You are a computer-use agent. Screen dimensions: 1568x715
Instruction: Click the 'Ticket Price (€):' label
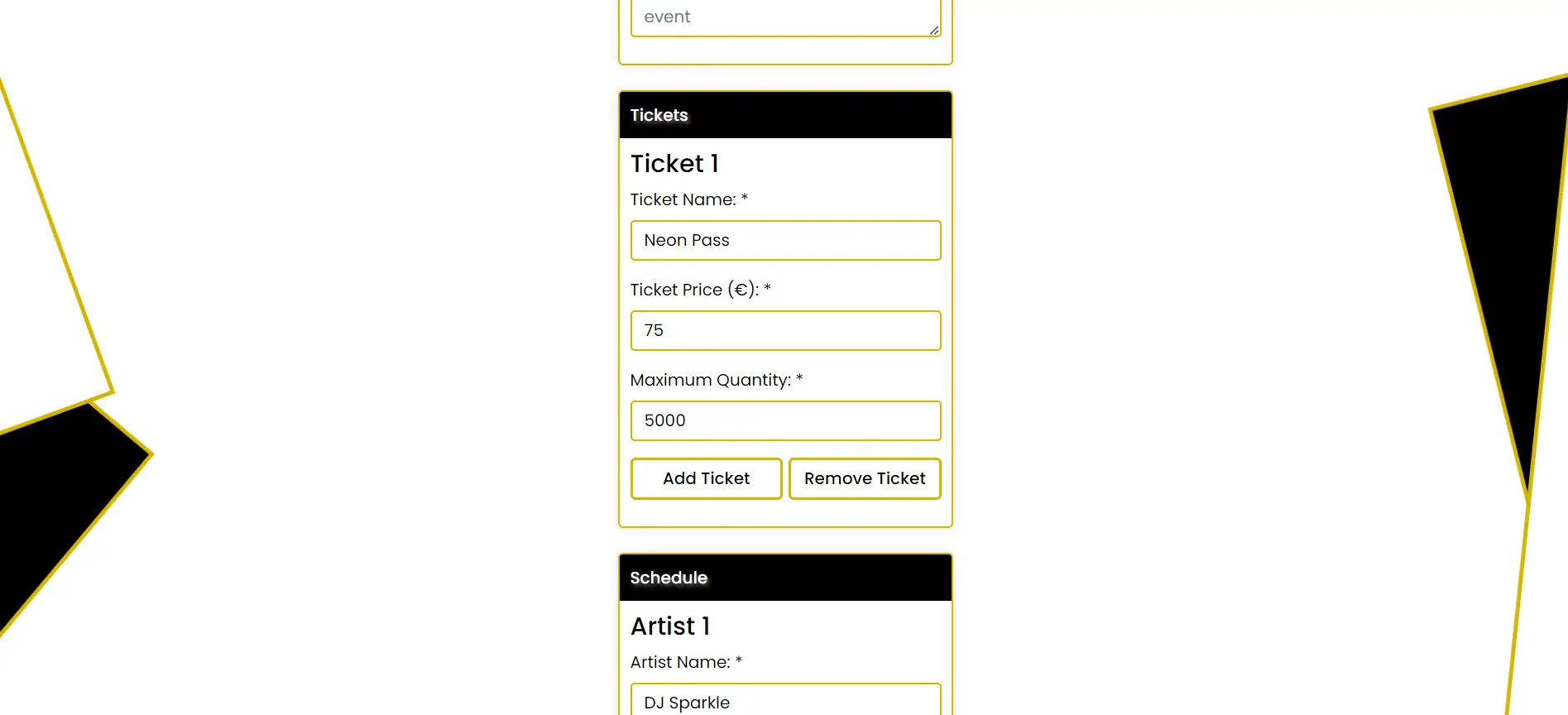(693, 290)
